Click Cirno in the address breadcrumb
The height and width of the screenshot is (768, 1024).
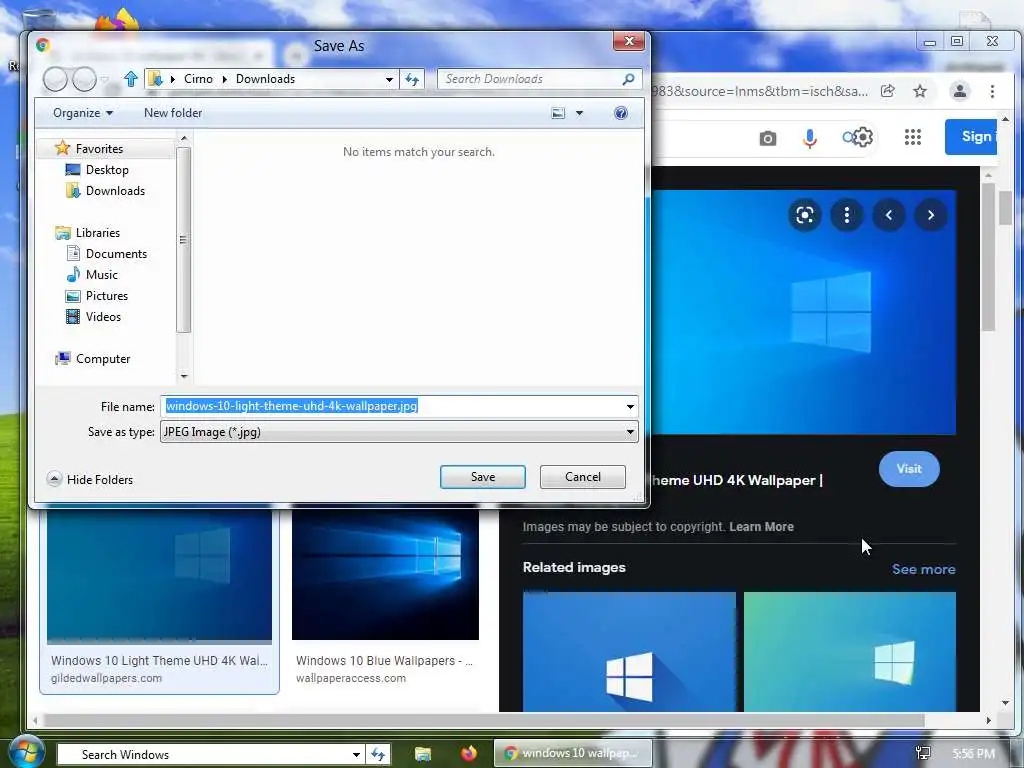[x=199, y=79]
